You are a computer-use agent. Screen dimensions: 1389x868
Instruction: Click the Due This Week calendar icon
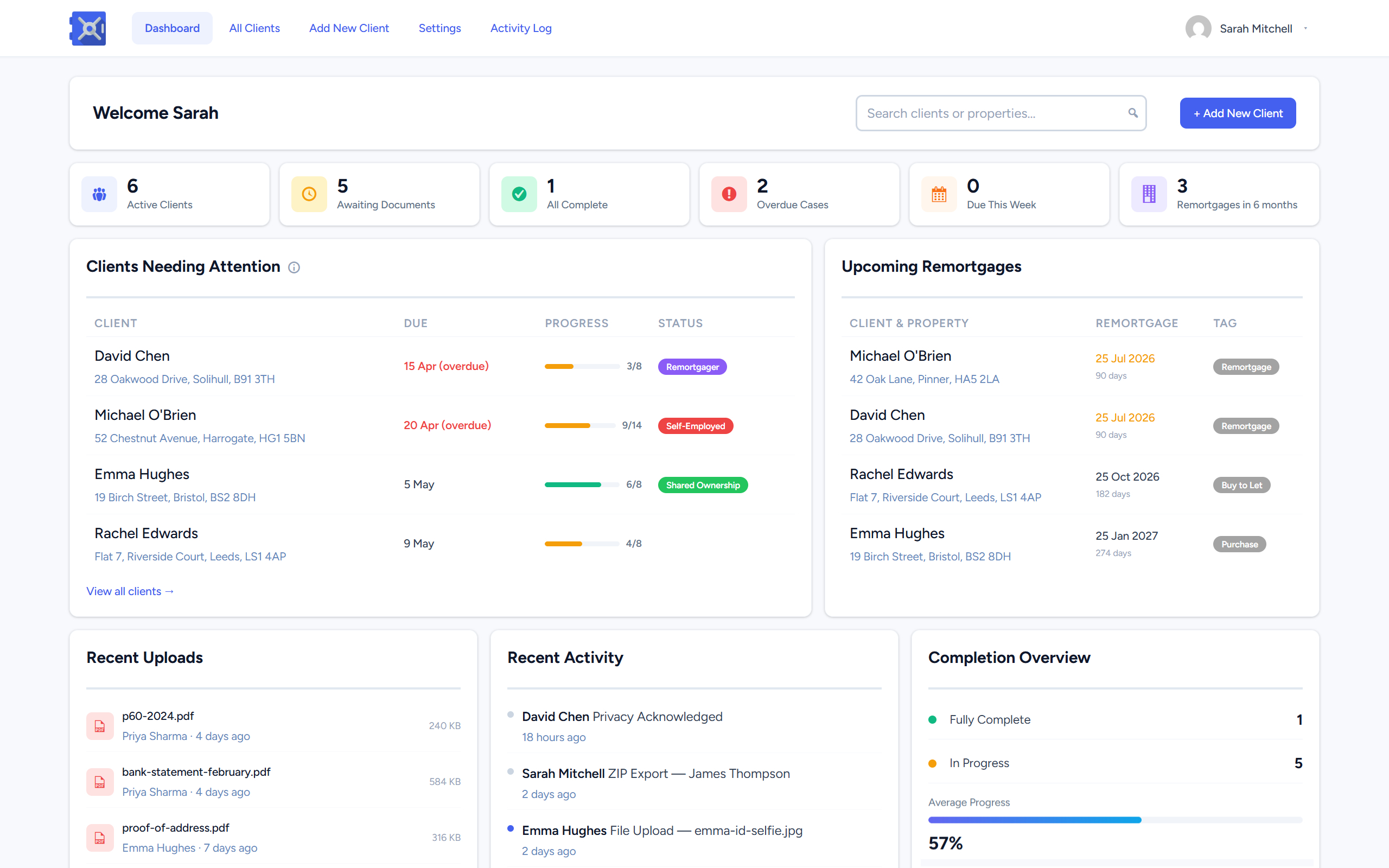click(x=939, y=194)
